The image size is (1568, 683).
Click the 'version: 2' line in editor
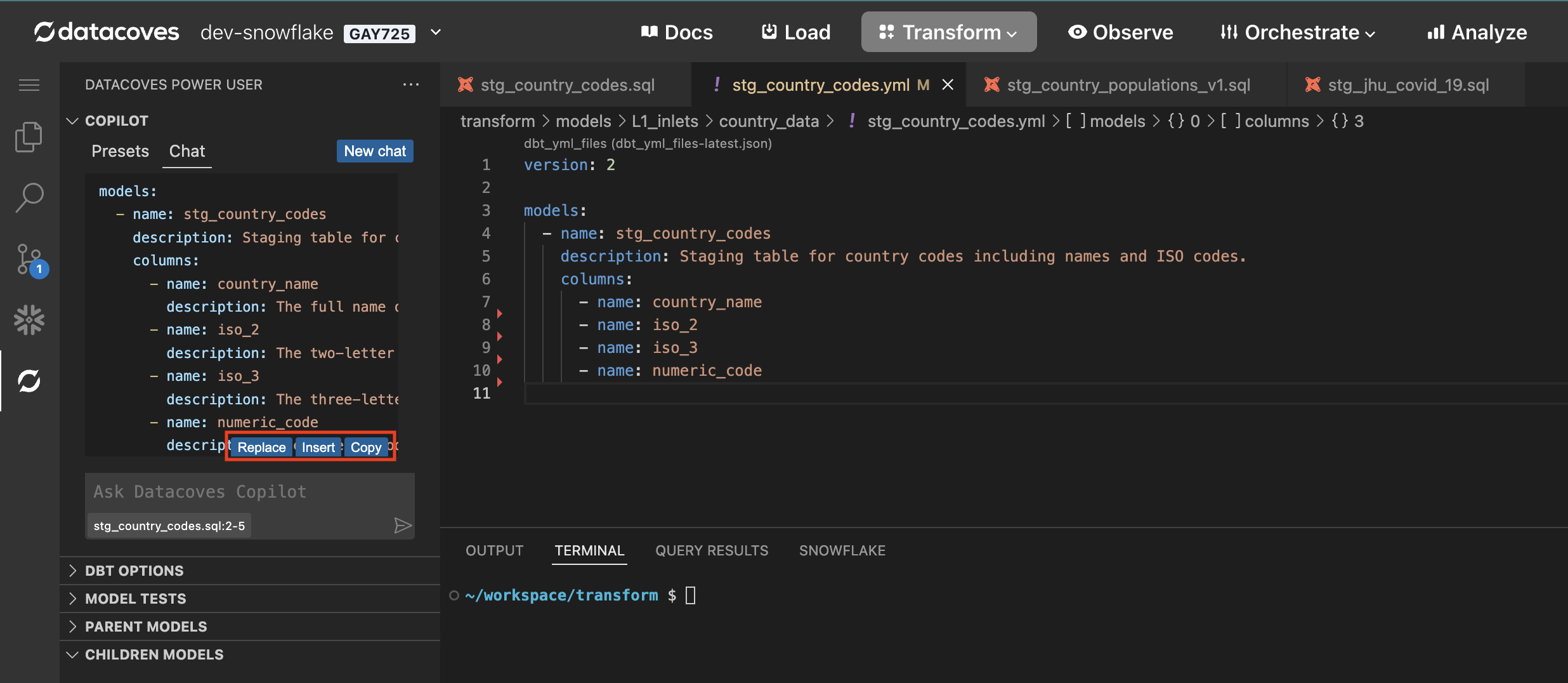tap(569, 165)
